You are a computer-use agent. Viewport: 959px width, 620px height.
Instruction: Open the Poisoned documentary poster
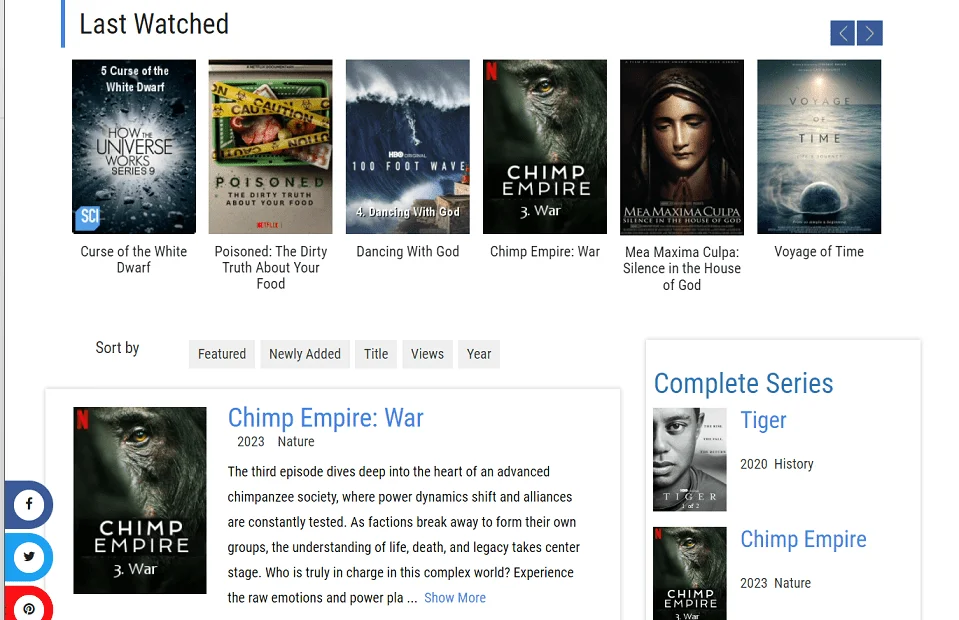(270, 146)
